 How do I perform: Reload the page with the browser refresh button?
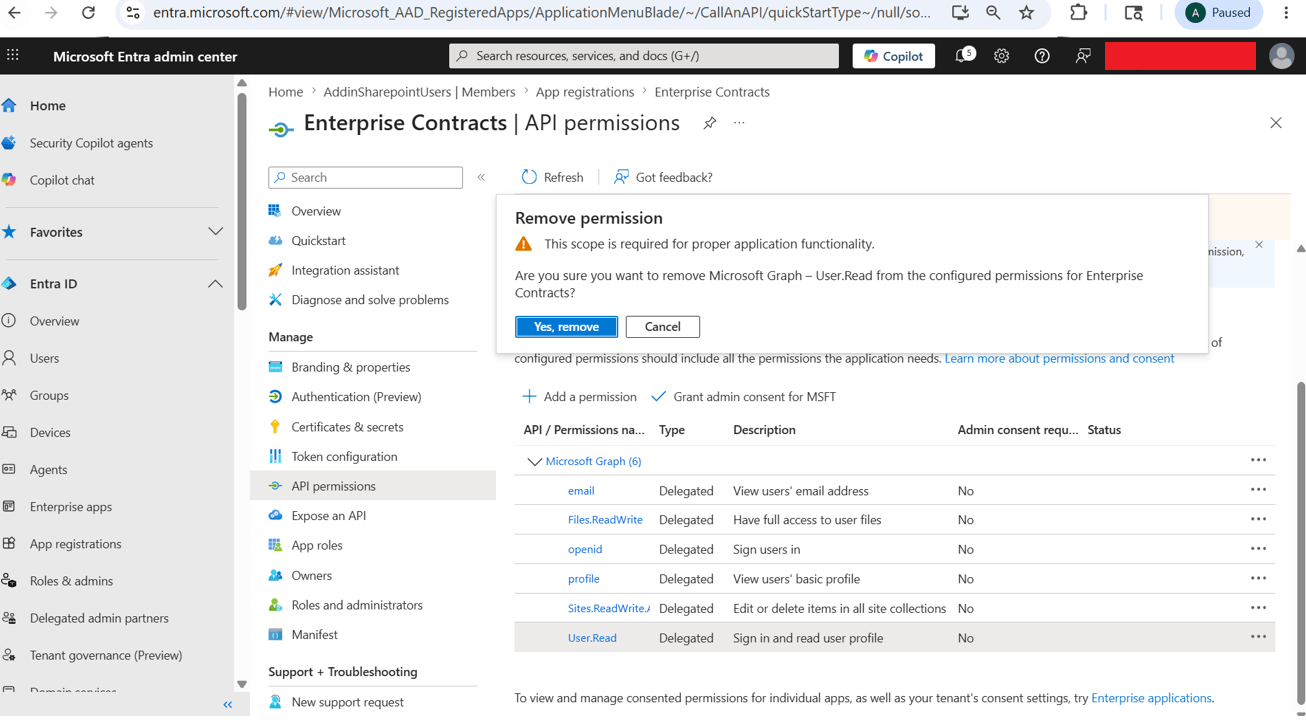[88, 13]
